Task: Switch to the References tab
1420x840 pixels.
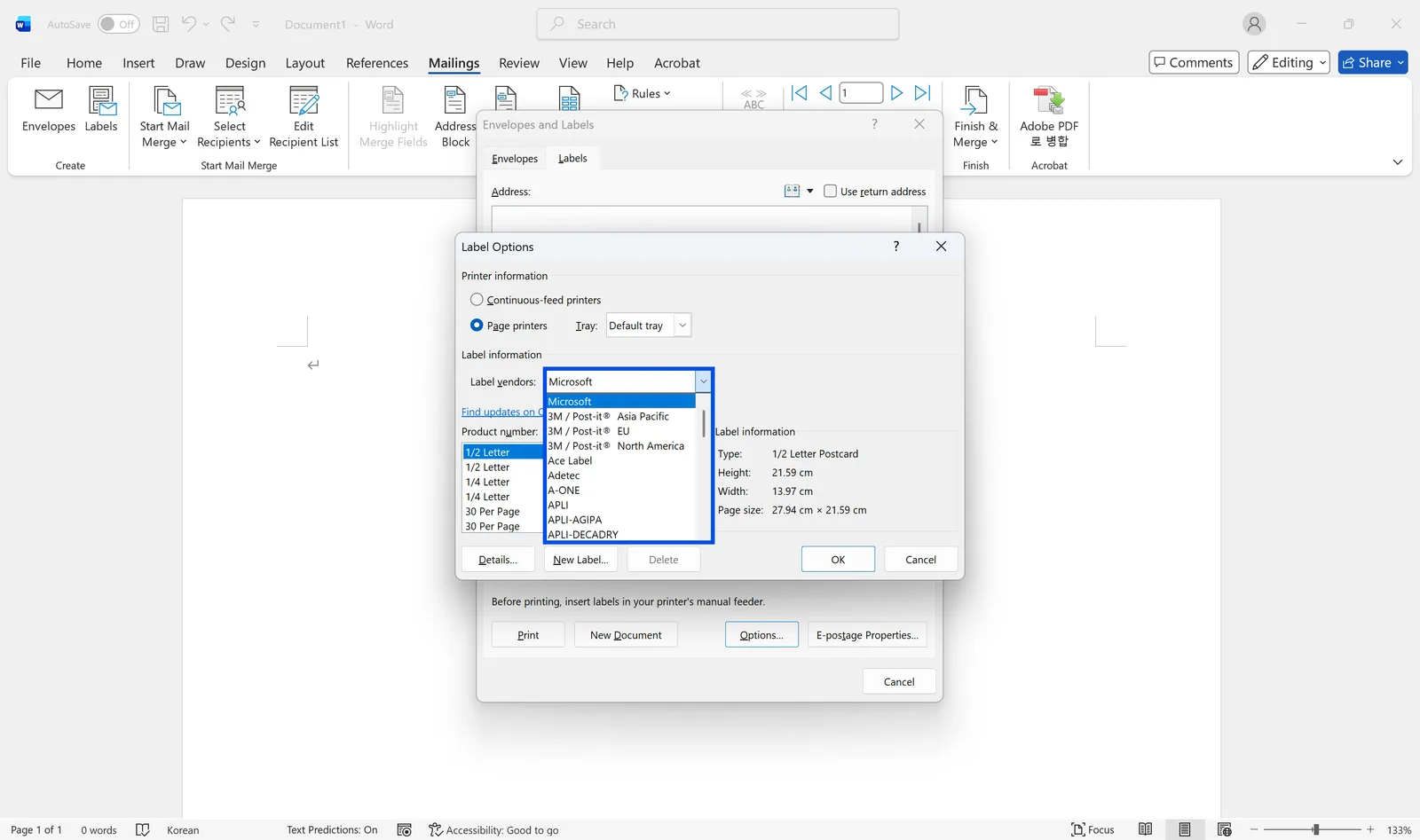Action: pos(377,63)
